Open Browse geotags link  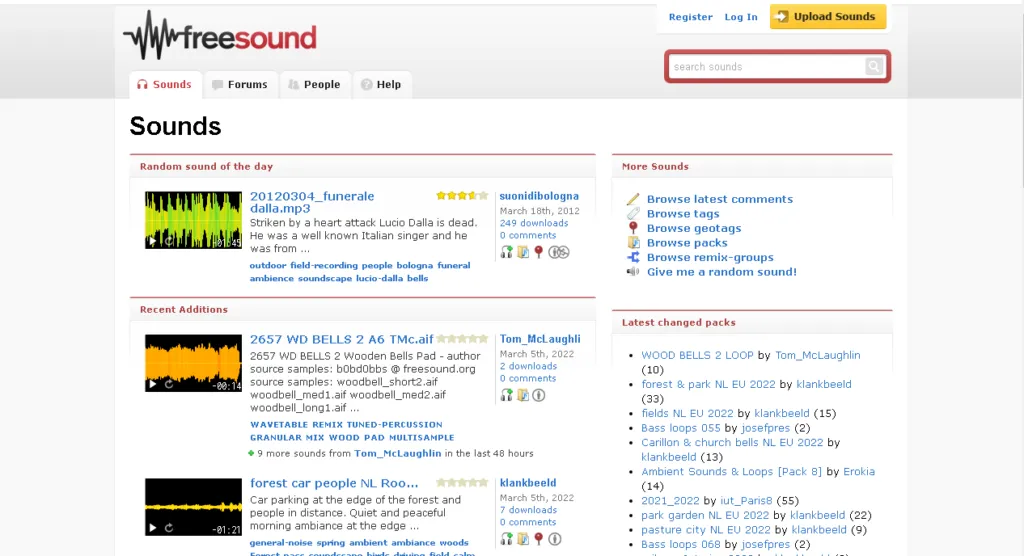click(x=694, y=228)
